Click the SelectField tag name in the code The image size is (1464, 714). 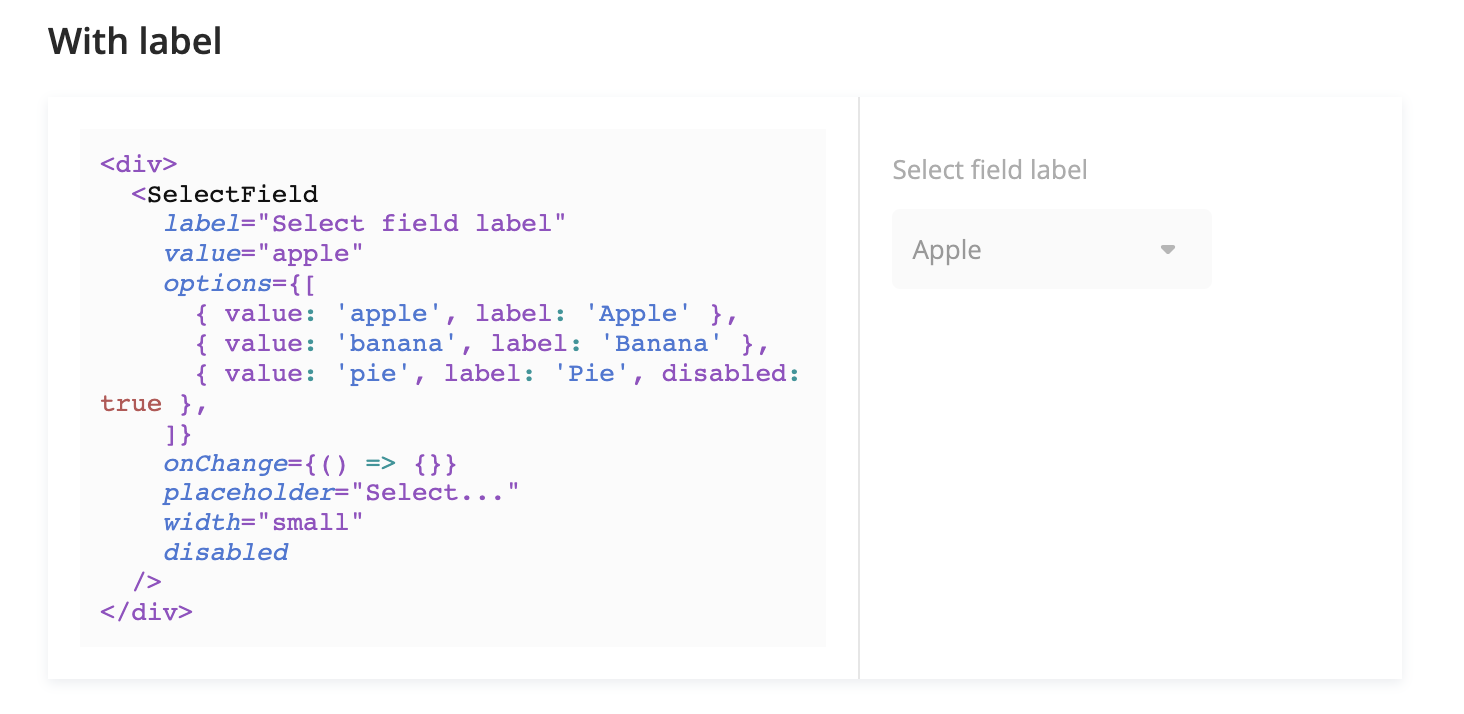coord(232,194)
